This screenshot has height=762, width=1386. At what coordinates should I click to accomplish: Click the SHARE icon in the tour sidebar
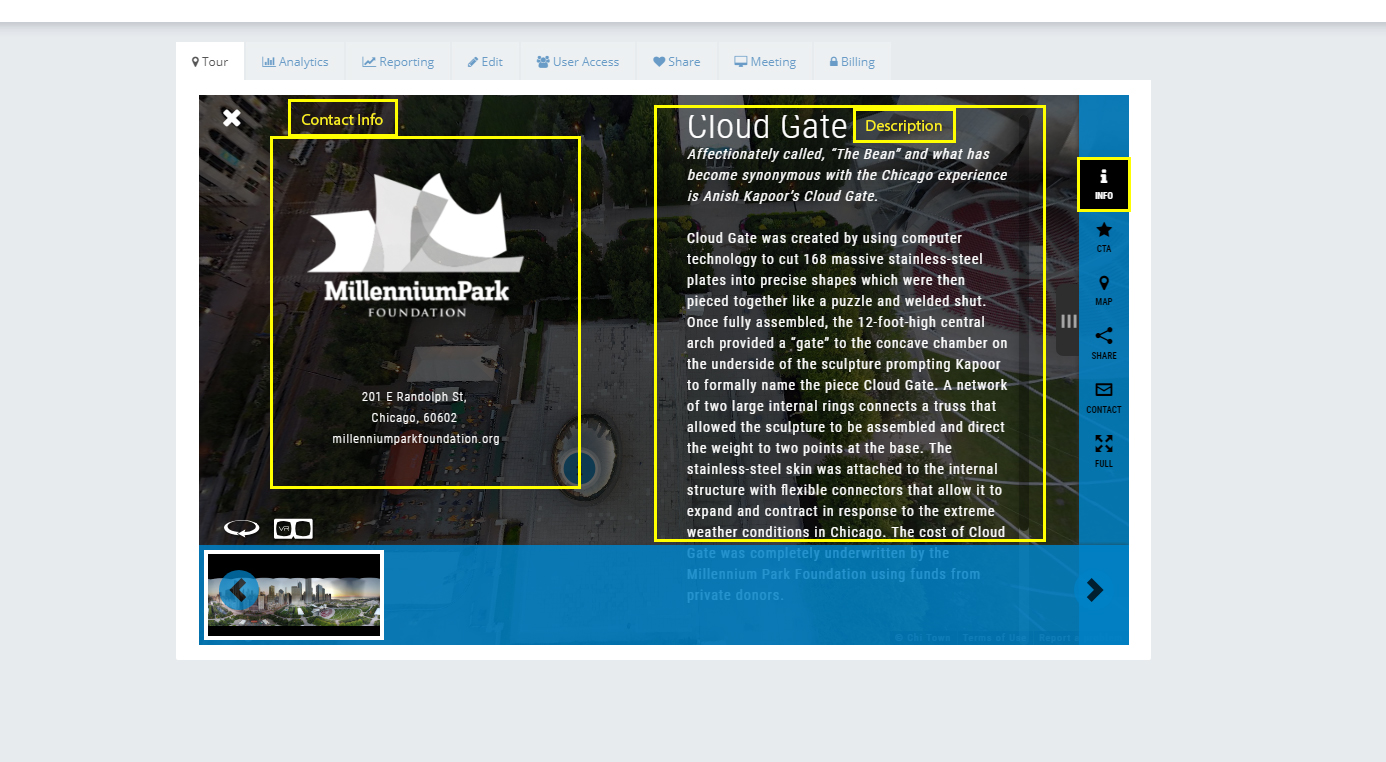point(1104,343)
